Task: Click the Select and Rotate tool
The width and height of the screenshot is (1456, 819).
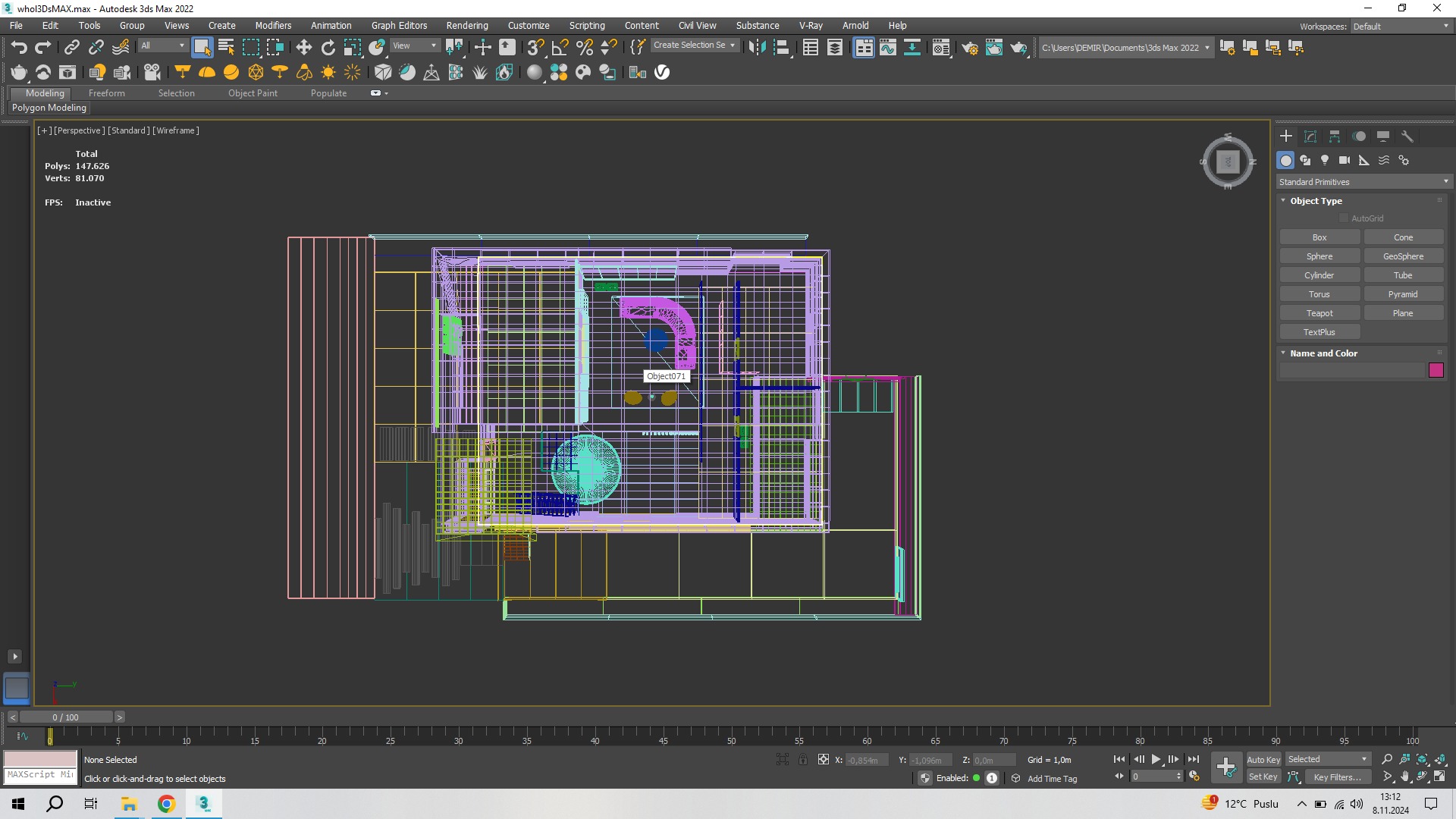Action: (328, 48)
